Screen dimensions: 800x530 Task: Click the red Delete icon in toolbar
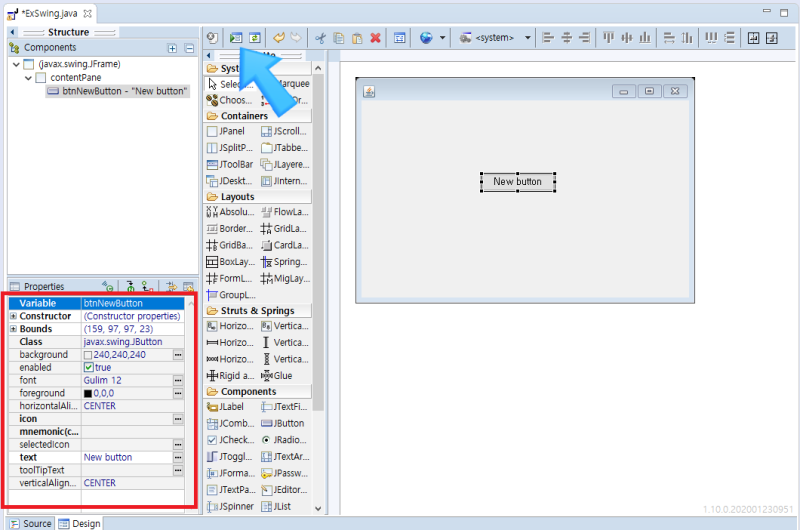coord(375,38)
